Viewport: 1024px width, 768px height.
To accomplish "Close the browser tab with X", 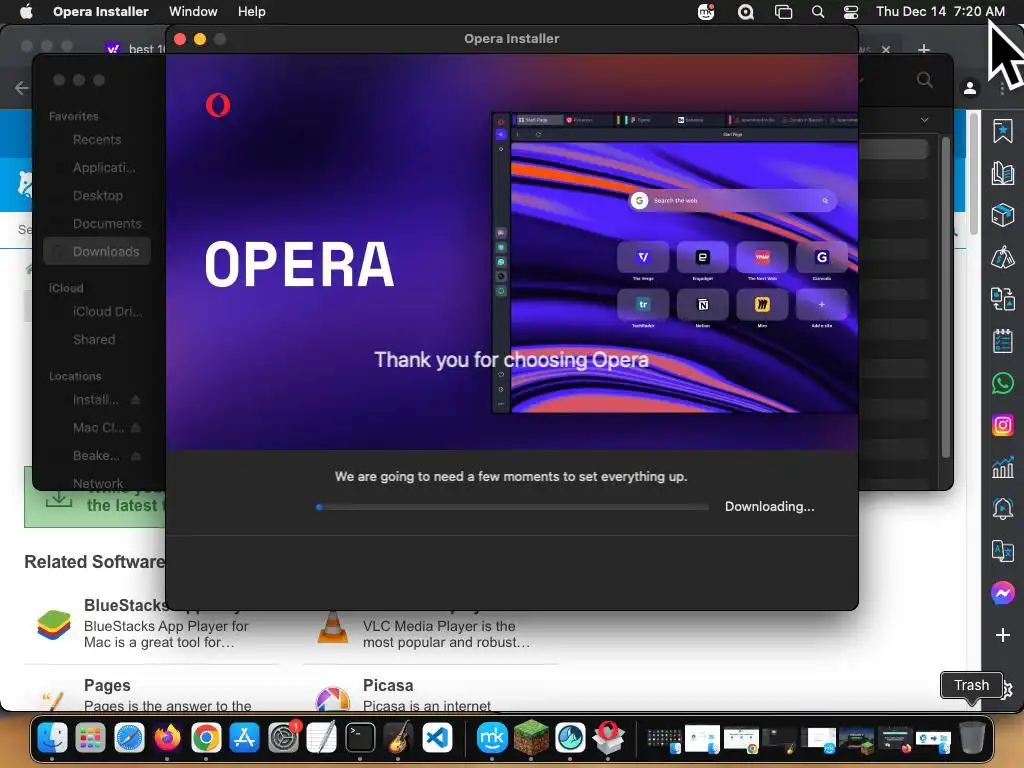I will click(886, 50).
